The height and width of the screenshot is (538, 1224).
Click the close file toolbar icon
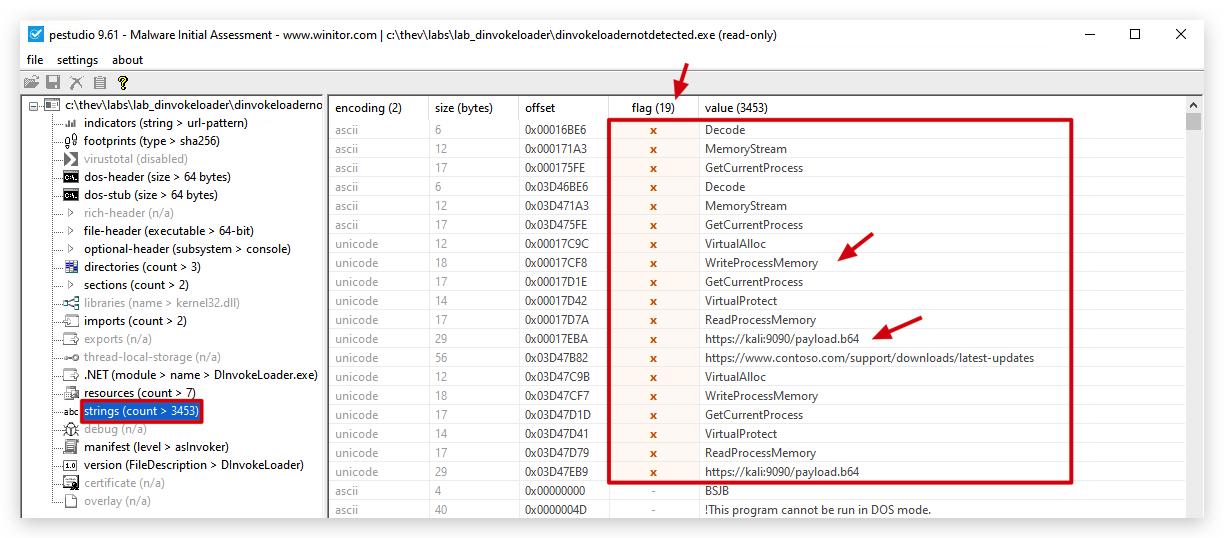click(76, 82)
